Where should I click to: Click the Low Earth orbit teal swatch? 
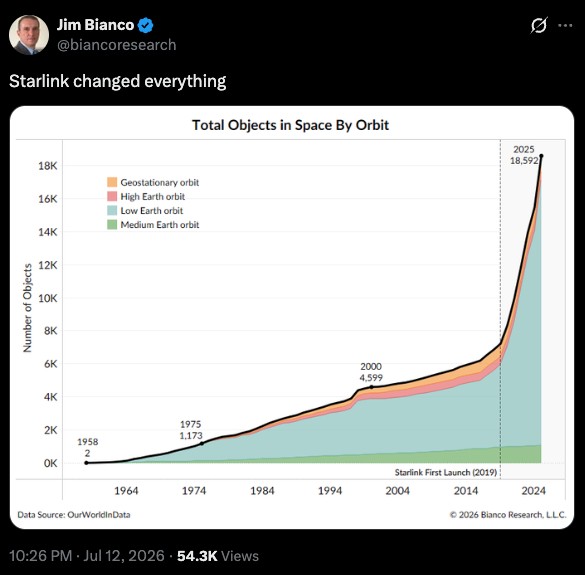coord(112,210)
